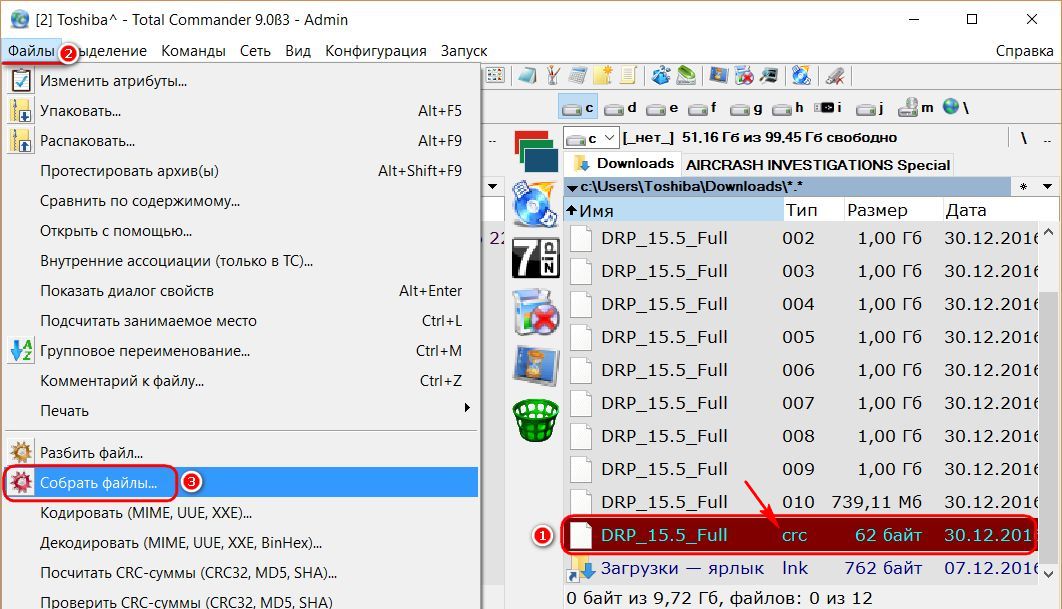Expand the Печать submenu arrow

pos(467,408)
